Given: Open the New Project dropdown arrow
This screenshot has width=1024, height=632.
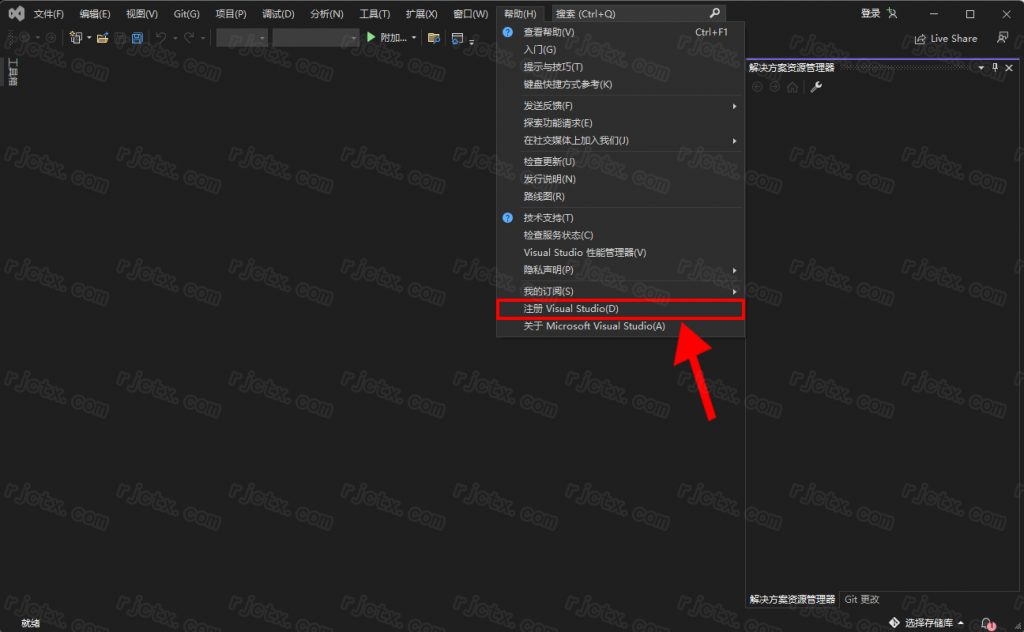Looking at the screenshot, I should 88,38.
